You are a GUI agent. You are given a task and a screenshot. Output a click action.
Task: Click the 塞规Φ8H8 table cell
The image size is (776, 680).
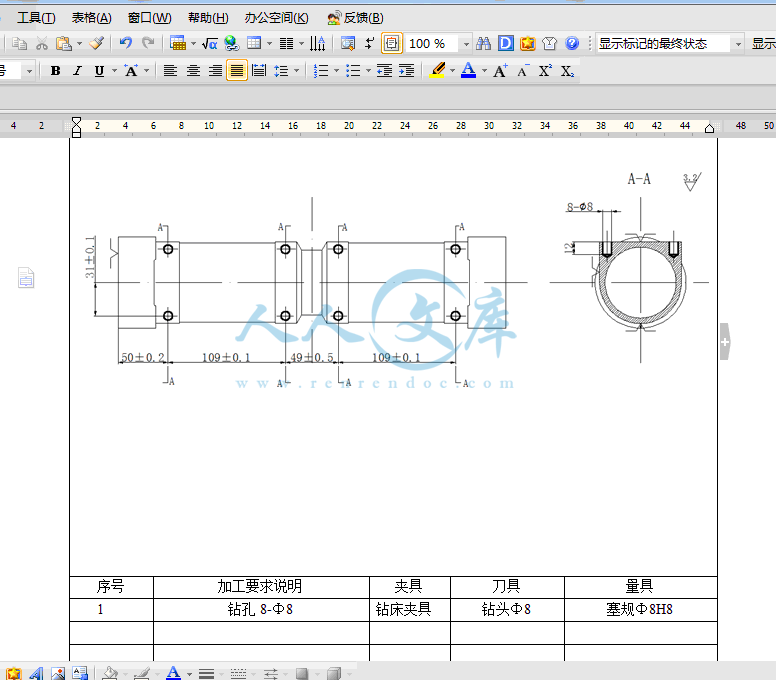click(640, 610)
